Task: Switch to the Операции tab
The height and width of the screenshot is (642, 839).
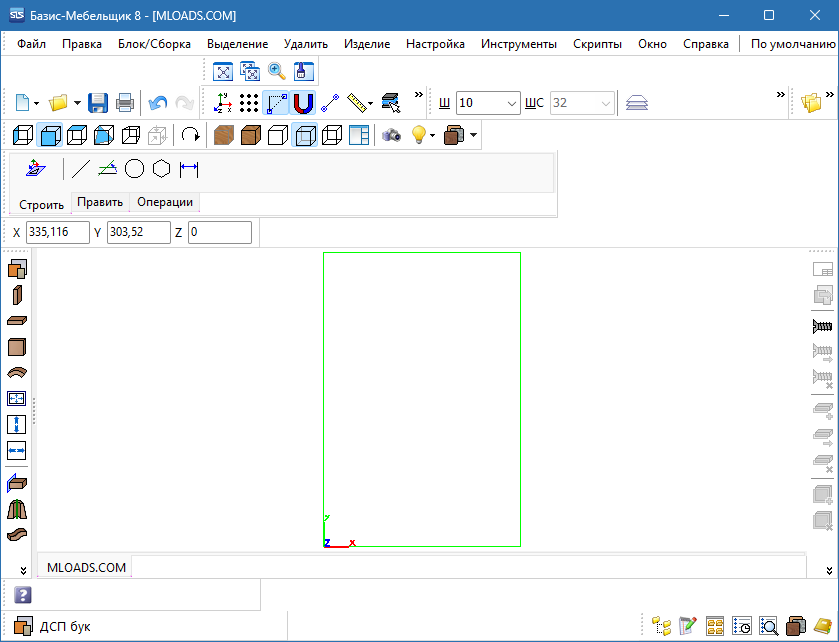Action: point(164,202)
